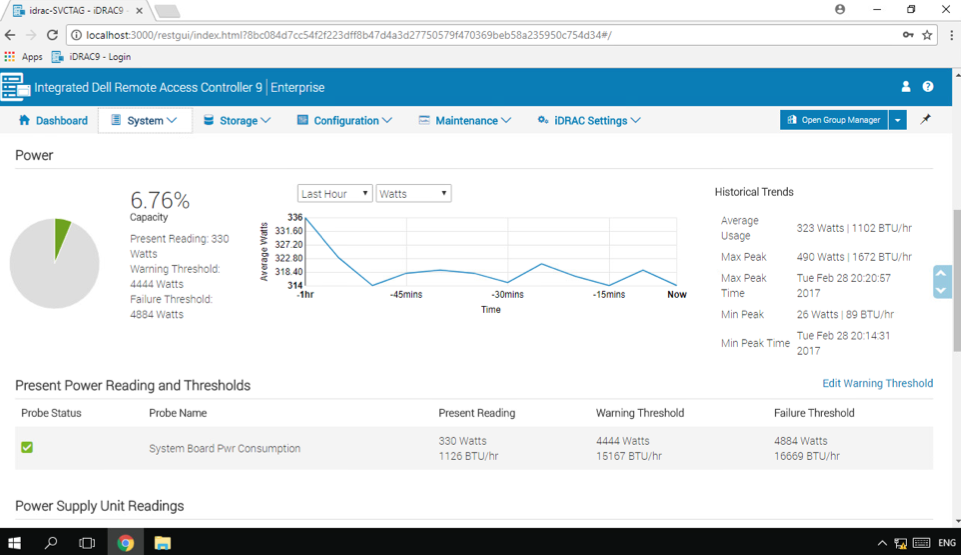Click the browser address bar URL

349,35
